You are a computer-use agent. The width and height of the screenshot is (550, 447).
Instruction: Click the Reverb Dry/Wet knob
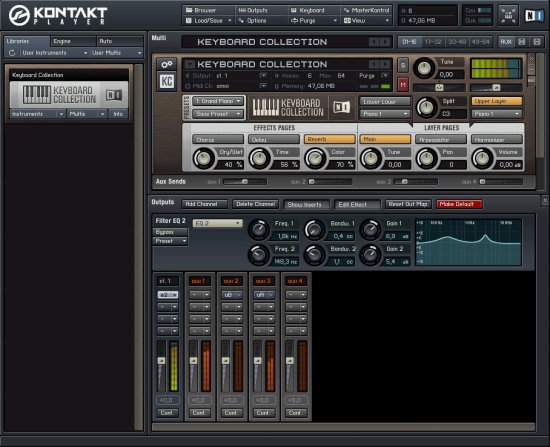pyautogui.click(x=203, y=158)
